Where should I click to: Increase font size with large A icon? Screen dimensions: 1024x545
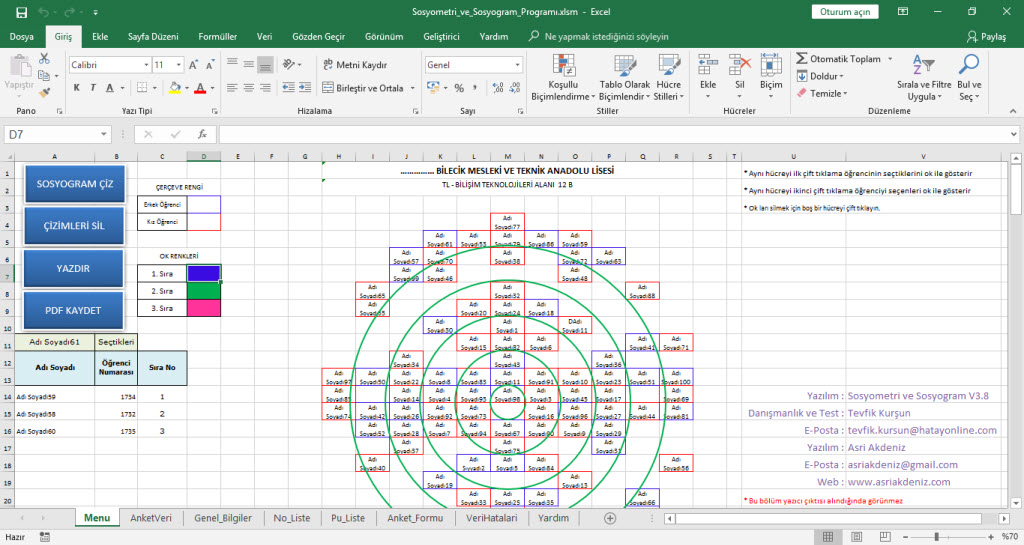pos(193,65)
